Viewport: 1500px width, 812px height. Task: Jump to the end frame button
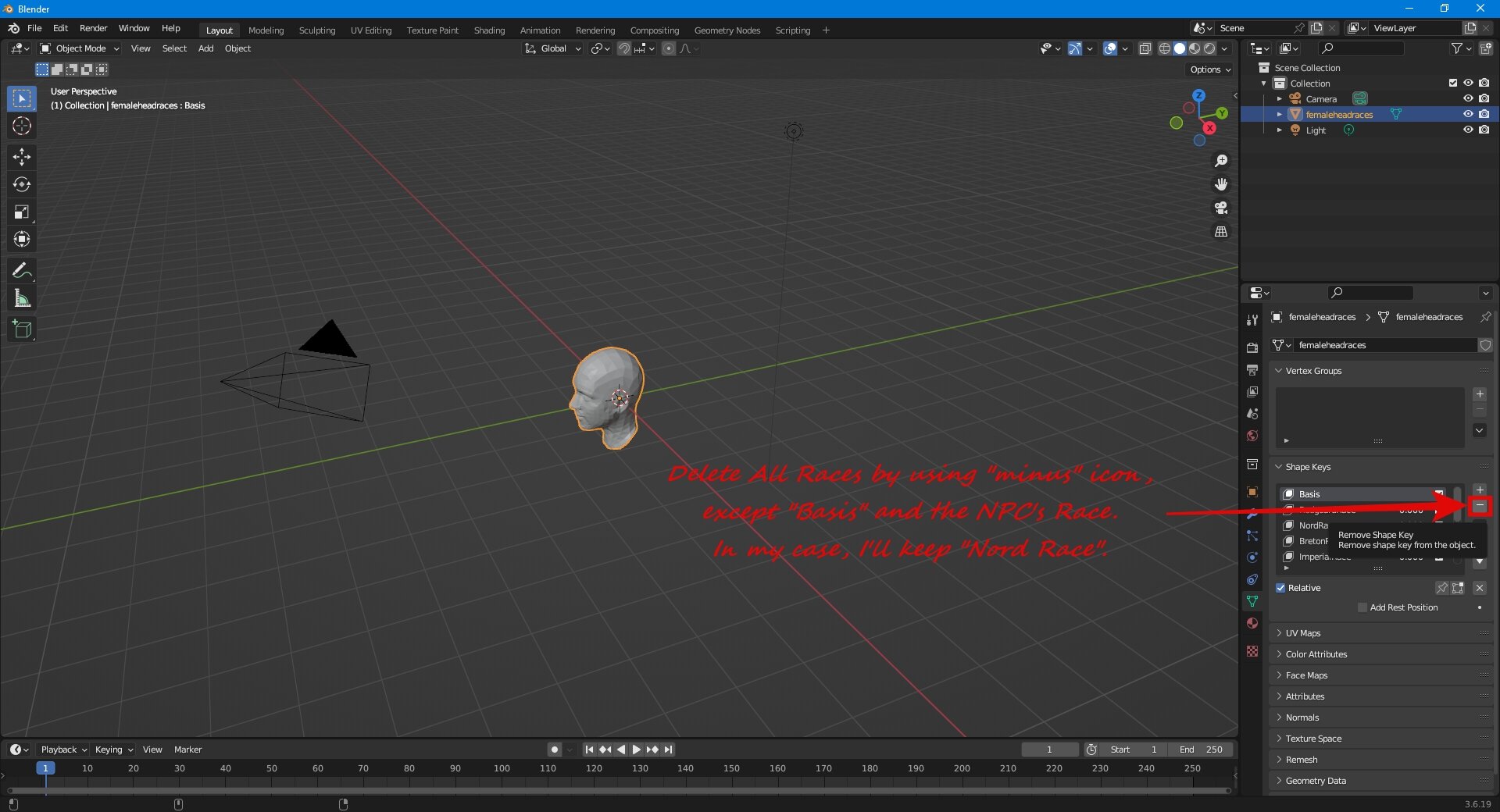668,750
